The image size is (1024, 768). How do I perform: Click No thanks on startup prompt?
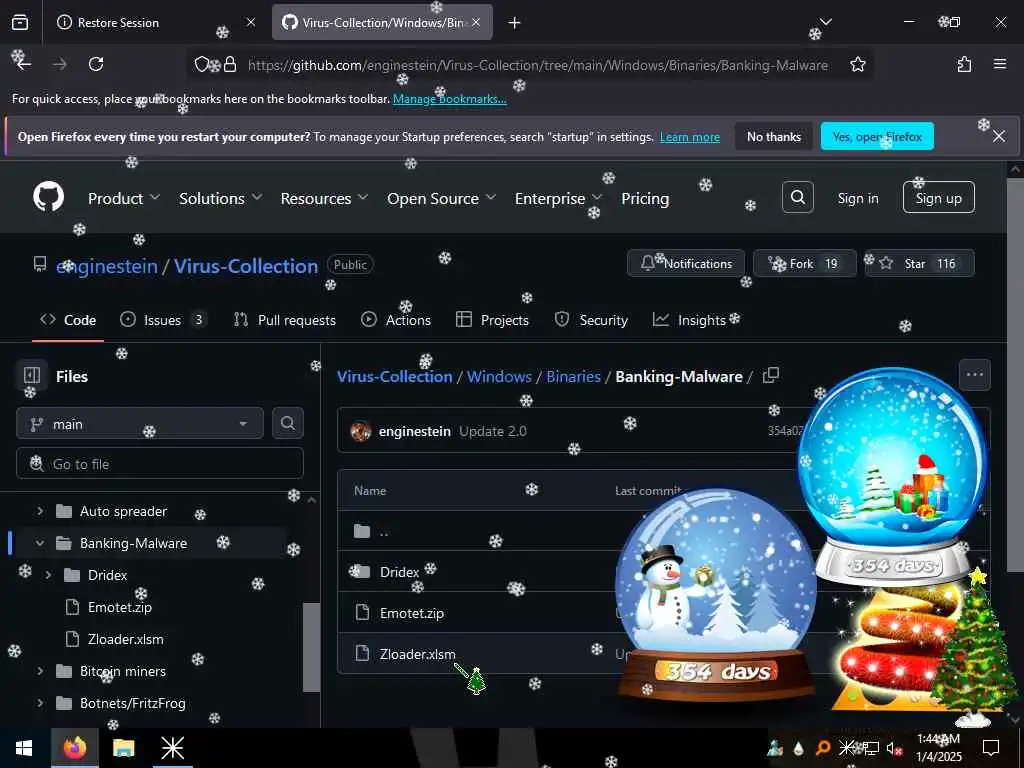tap(774, 136)
